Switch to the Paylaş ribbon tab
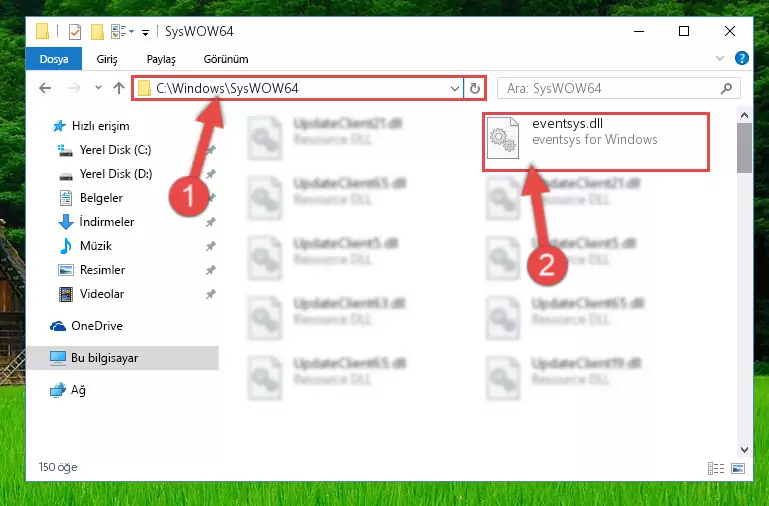Viewport: 769px width, 506px height. (161, 59)
